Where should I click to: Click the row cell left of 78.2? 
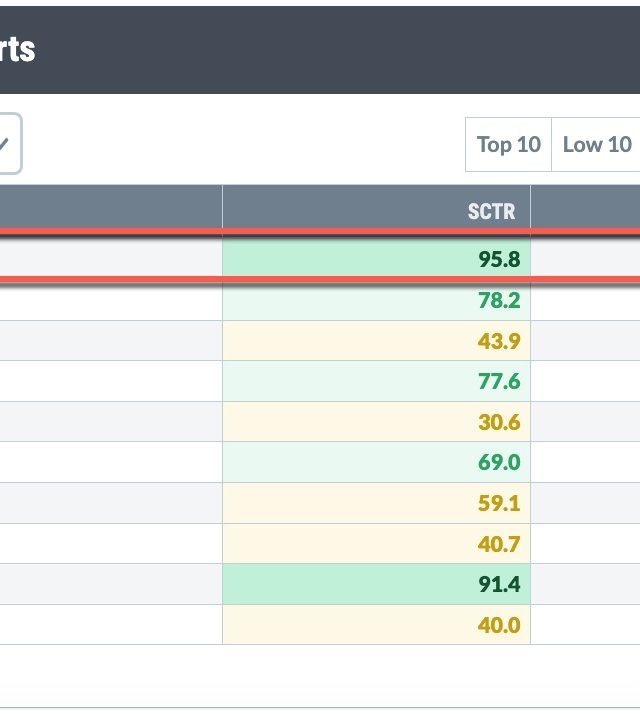pos(110,300)
